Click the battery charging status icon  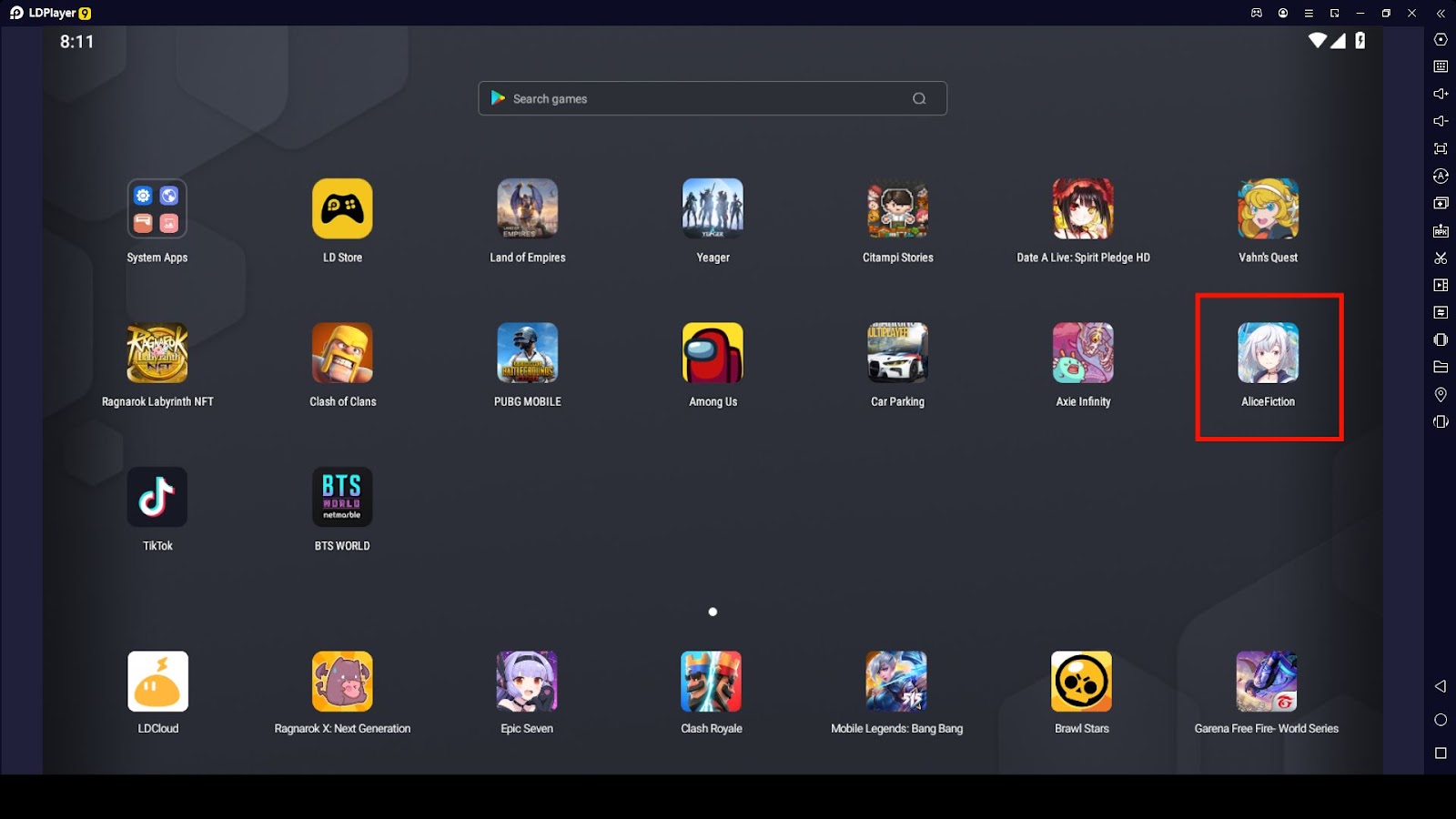(x=1360, y=40)
